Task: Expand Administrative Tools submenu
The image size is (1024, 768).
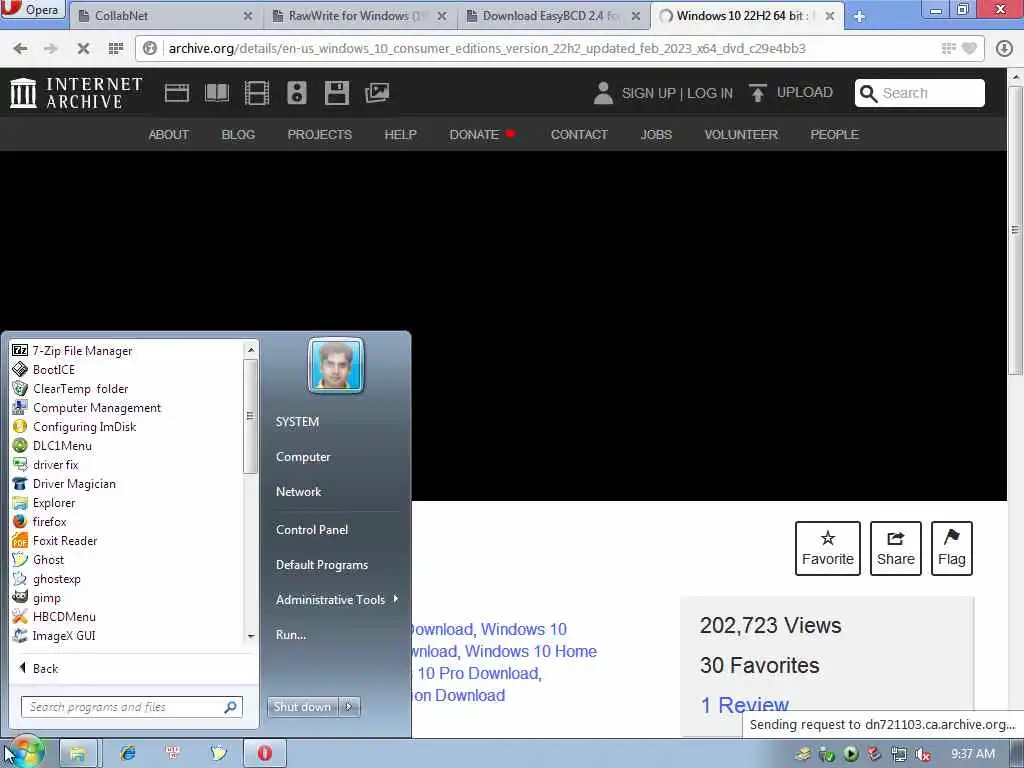Action: tap(336, 600)
